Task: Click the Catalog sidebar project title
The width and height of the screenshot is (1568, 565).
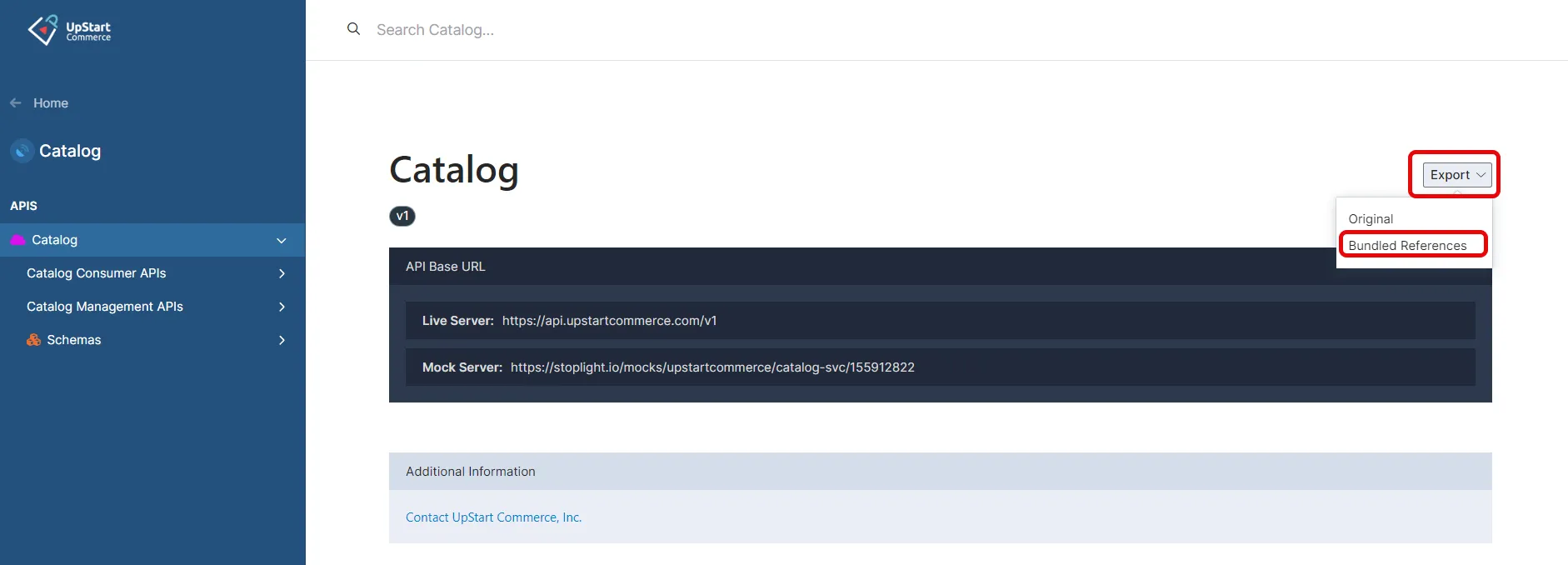Action: pos(70,151)
